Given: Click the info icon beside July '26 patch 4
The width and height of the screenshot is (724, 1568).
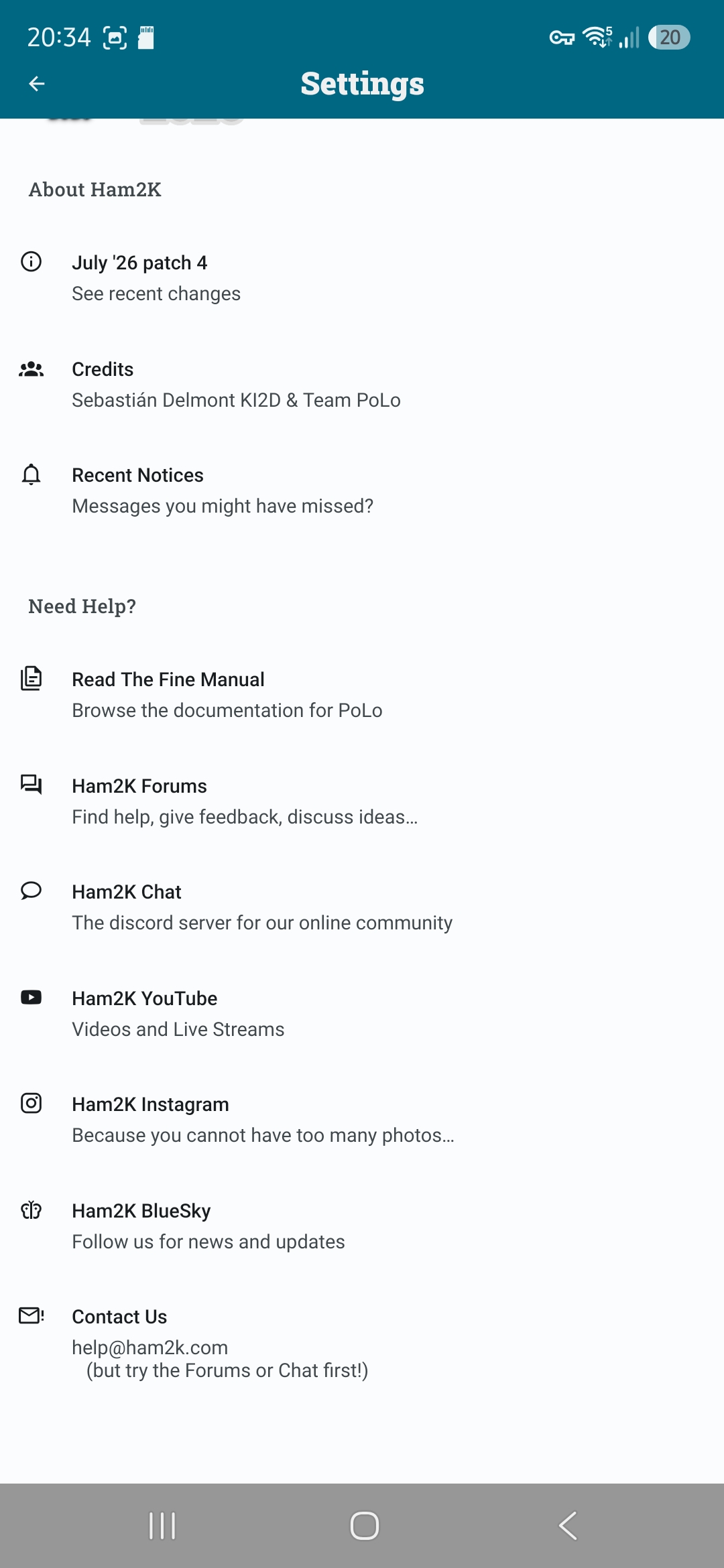Looking at the screenshot, I should click(31, 261).
